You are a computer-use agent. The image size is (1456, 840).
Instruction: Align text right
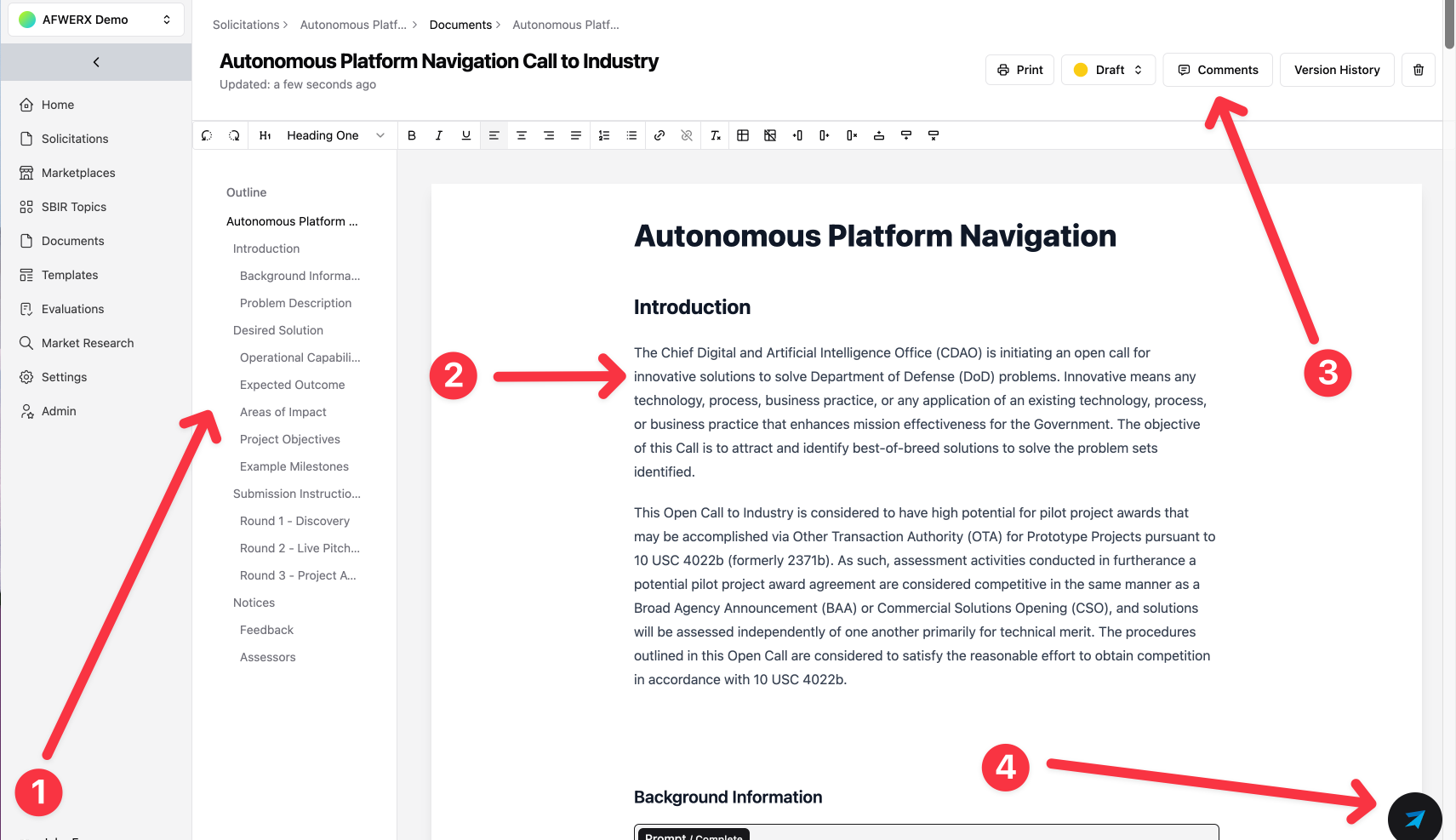point(549,135)
